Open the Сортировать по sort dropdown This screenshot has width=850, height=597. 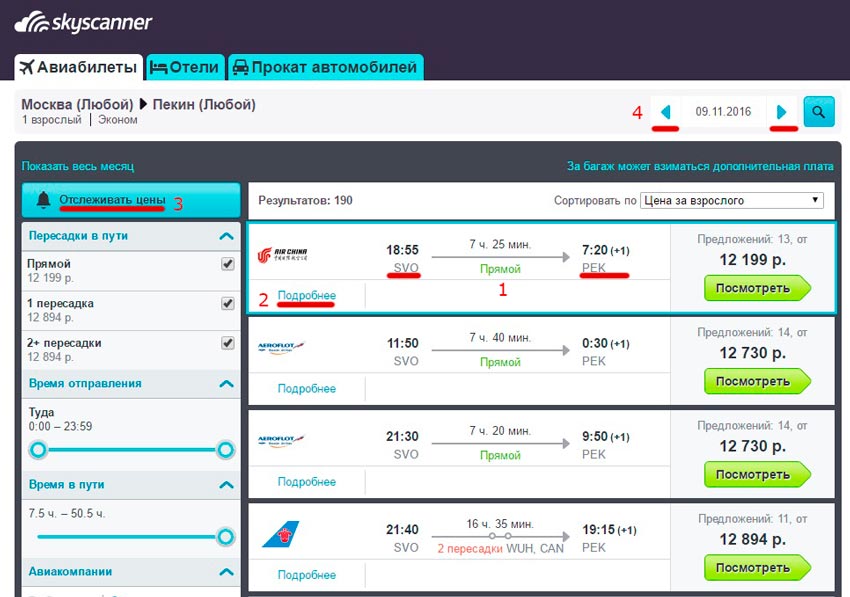731,200
